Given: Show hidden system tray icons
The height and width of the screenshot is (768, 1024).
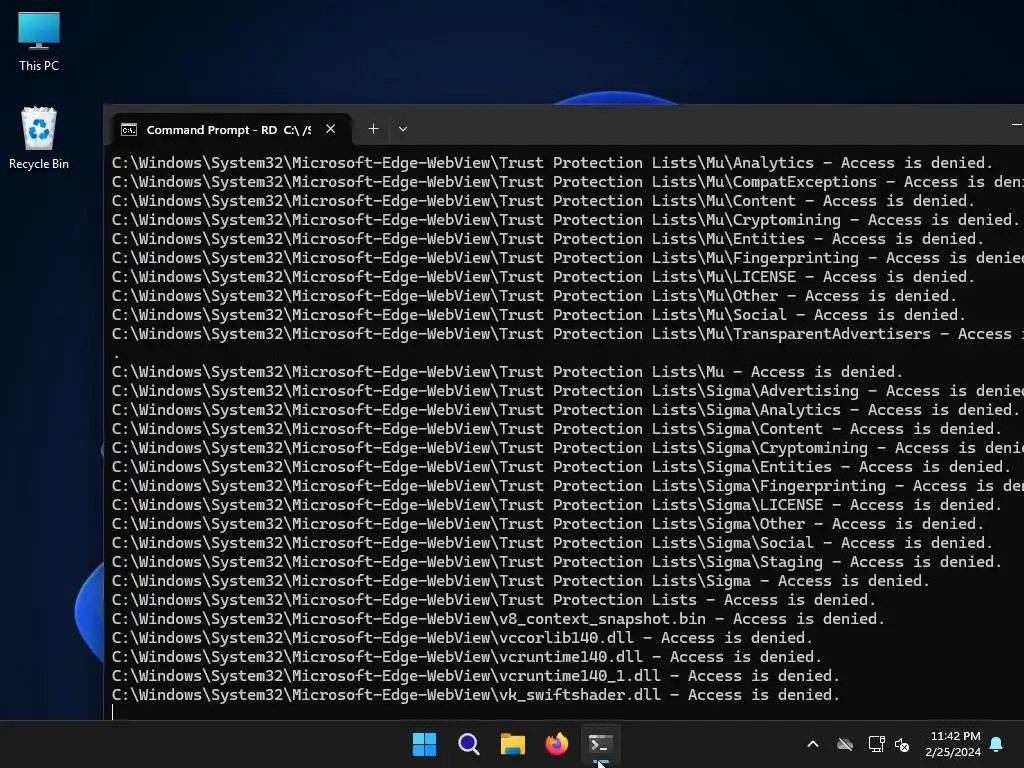Looking at the screenshot, I should 813,744.
